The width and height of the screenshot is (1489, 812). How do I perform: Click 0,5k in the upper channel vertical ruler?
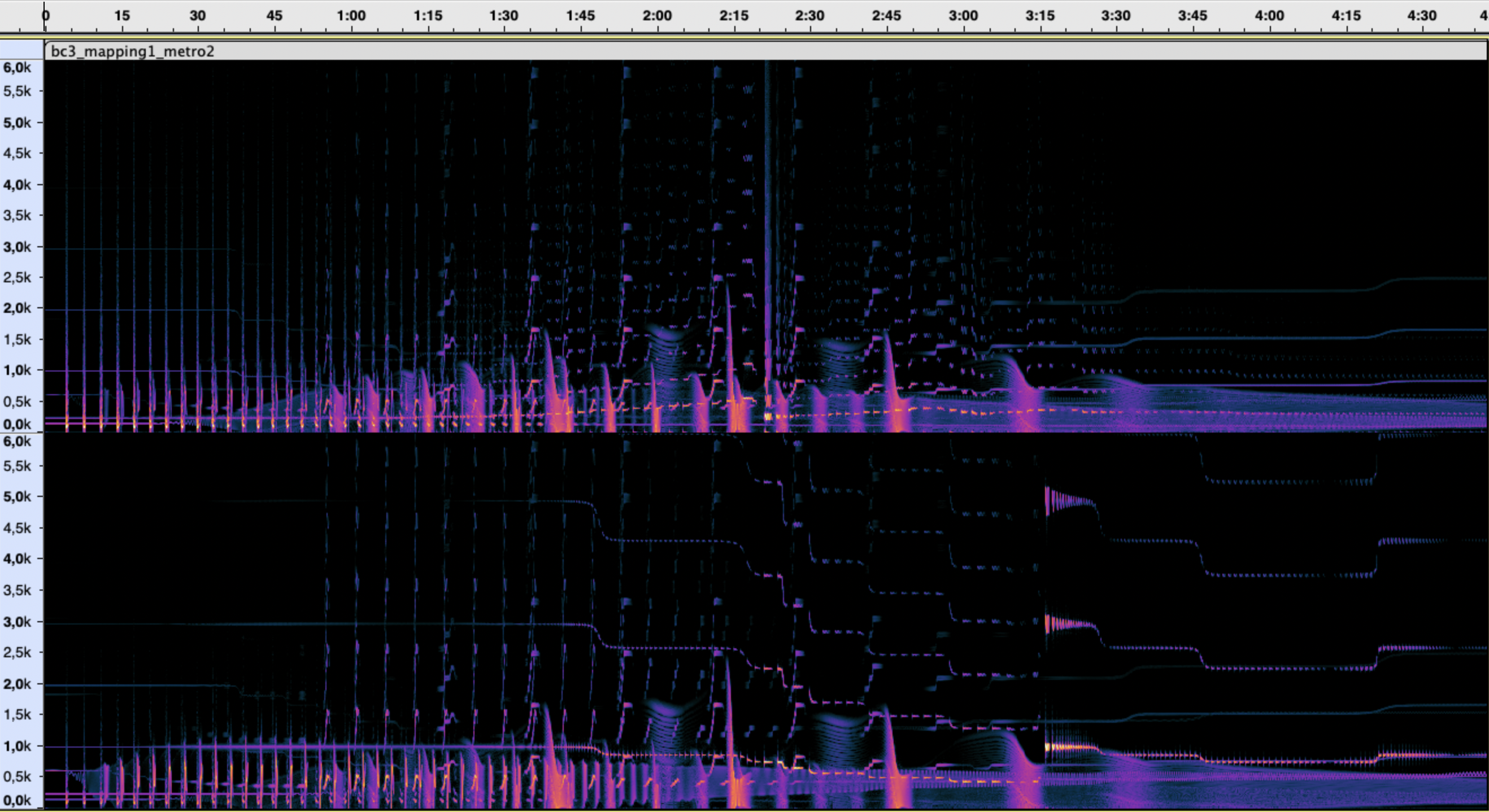[x=18, y=401]
